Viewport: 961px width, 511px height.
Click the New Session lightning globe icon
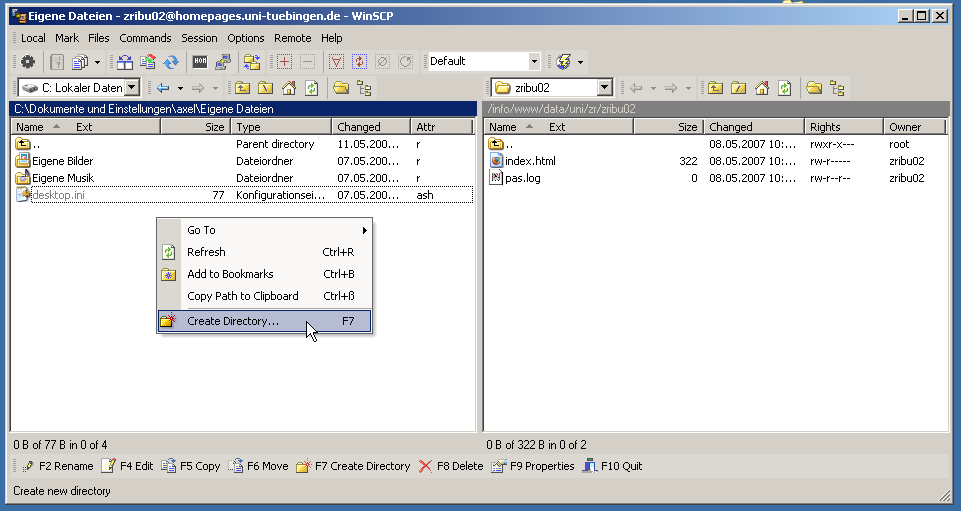point(563,61)
